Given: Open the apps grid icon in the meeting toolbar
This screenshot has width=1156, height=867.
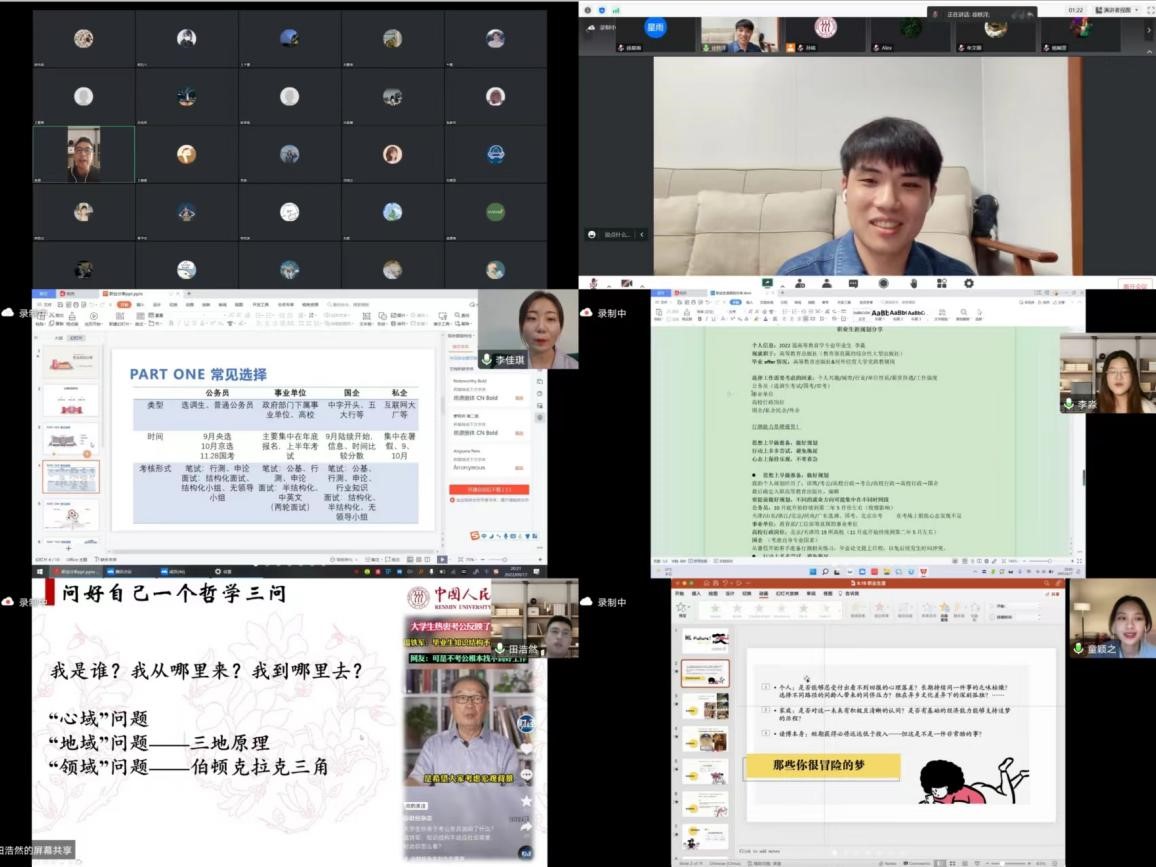Looking at the screenshot, I should coord(941,284).
